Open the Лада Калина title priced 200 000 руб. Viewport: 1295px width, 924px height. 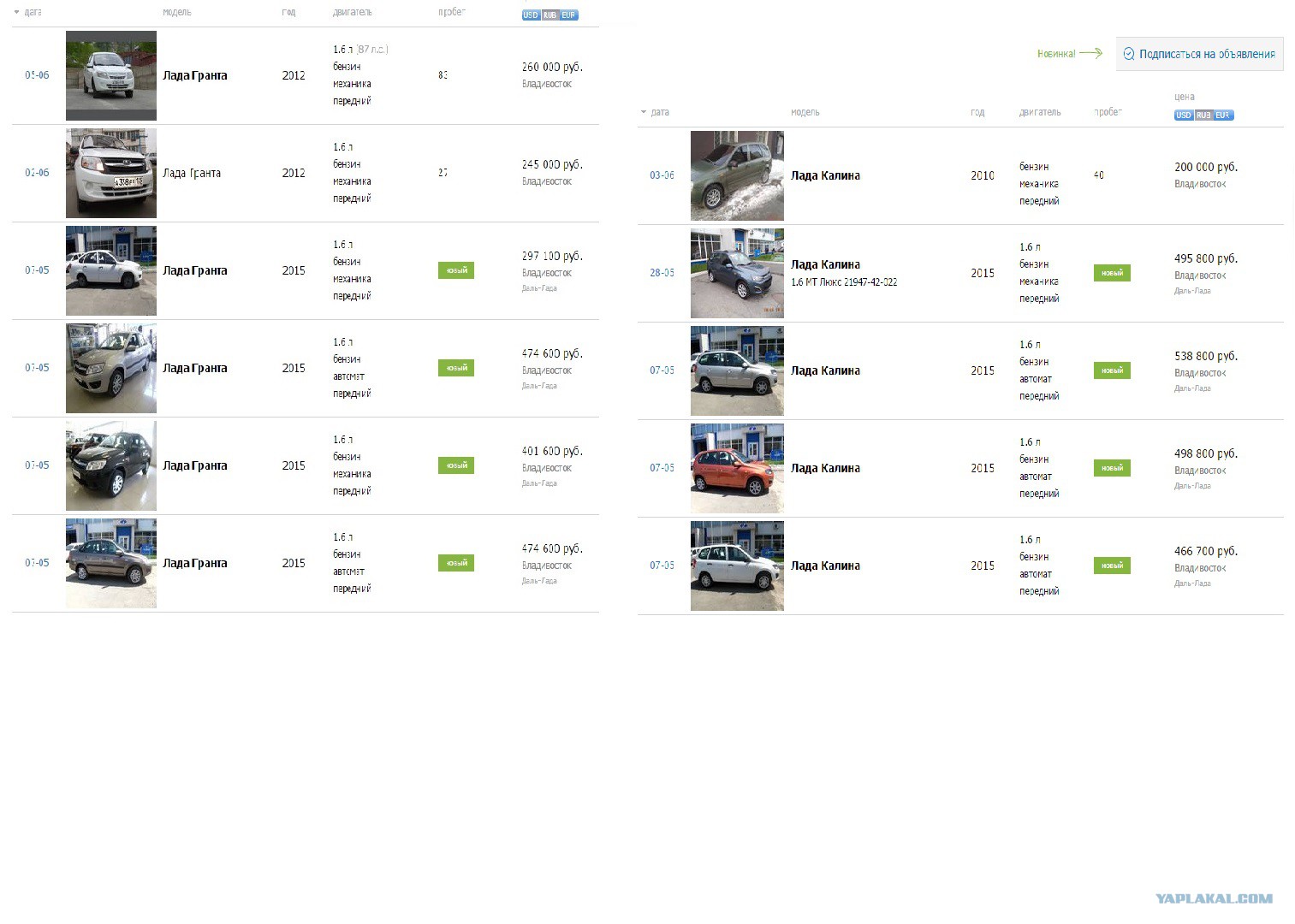point(825,175)
